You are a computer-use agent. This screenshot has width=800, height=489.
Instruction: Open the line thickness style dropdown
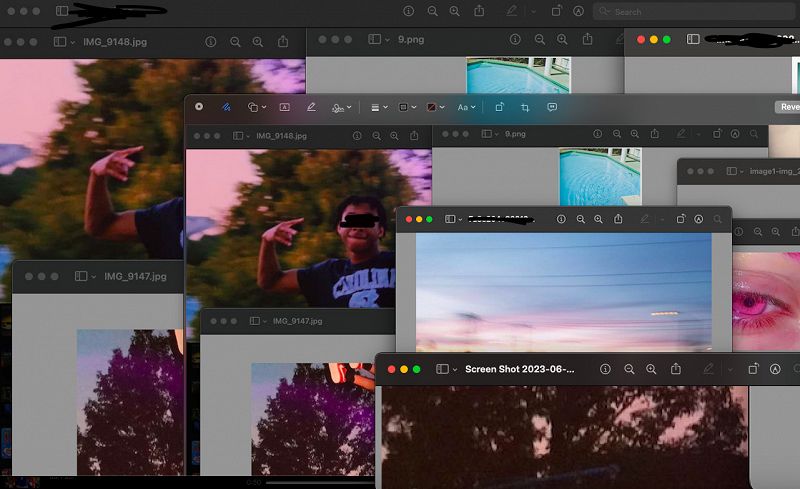point(378,106)
